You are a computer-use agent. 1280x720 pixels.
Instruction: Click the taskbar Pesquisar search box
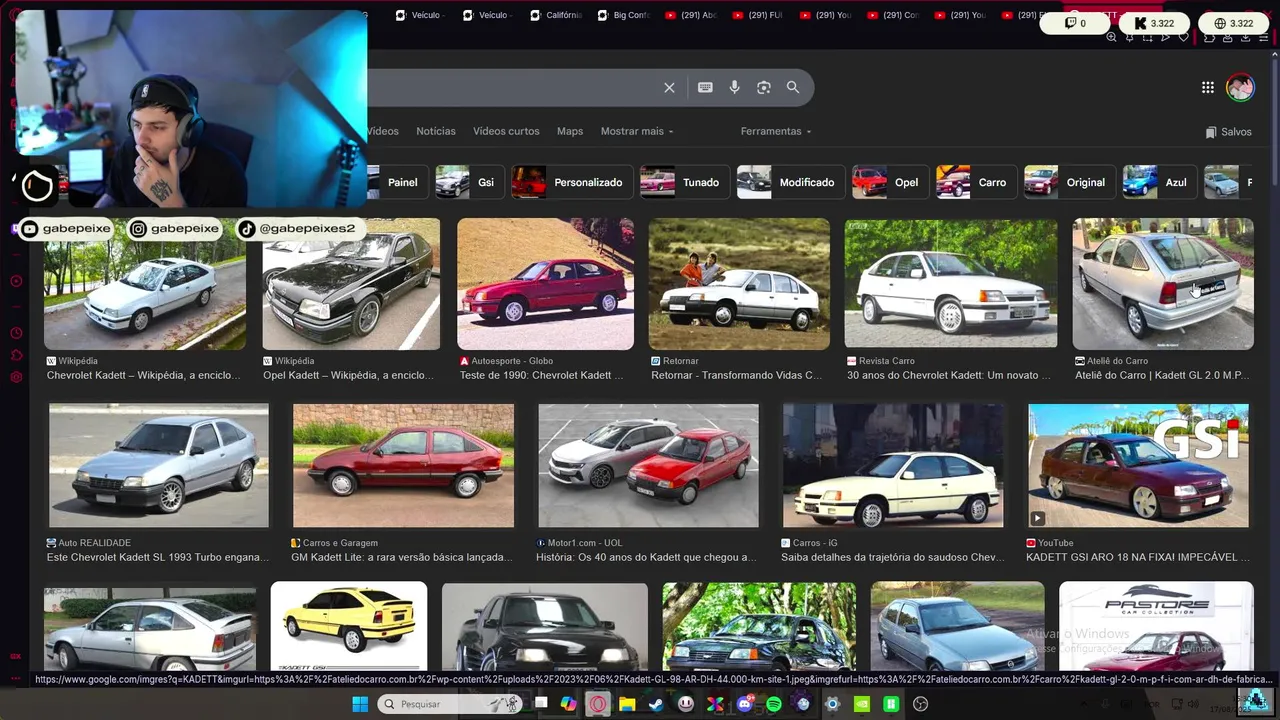451,704
